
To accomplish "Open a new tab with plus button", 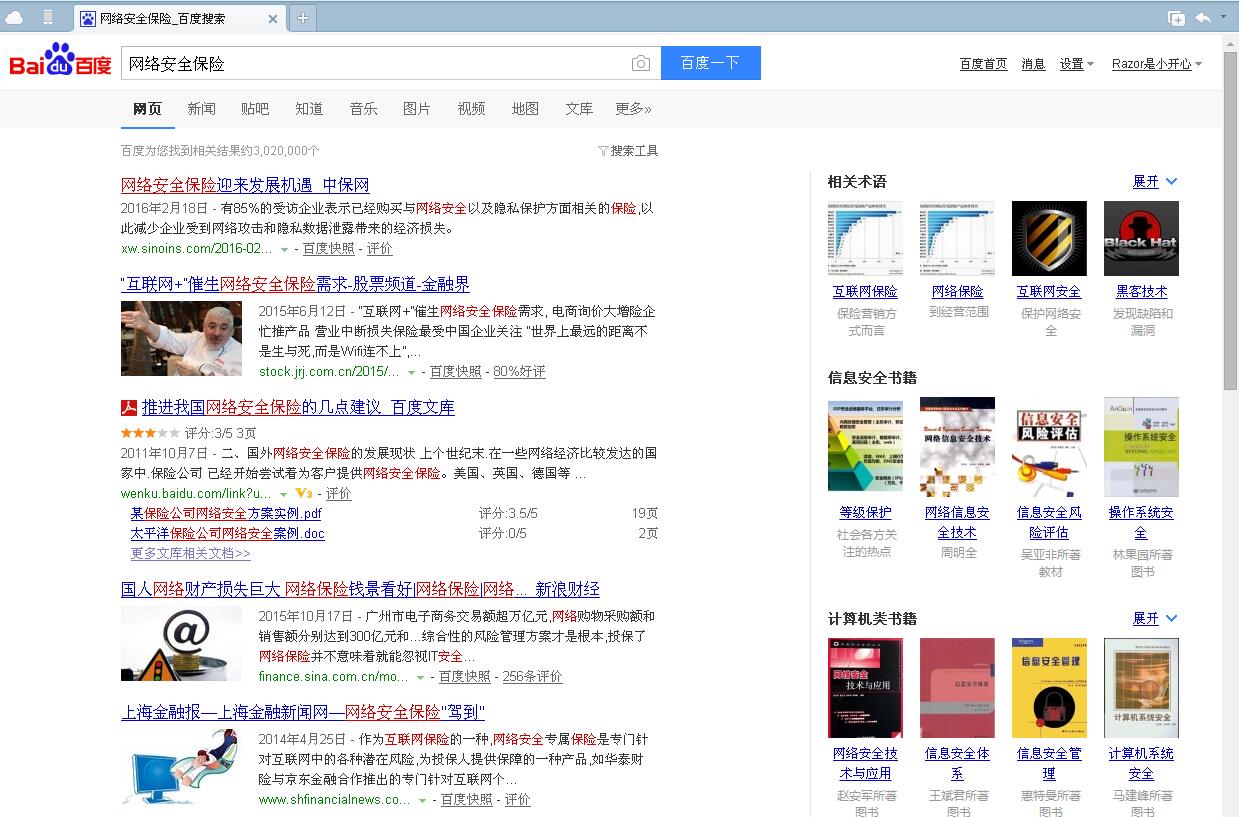I will coord(302,18).
